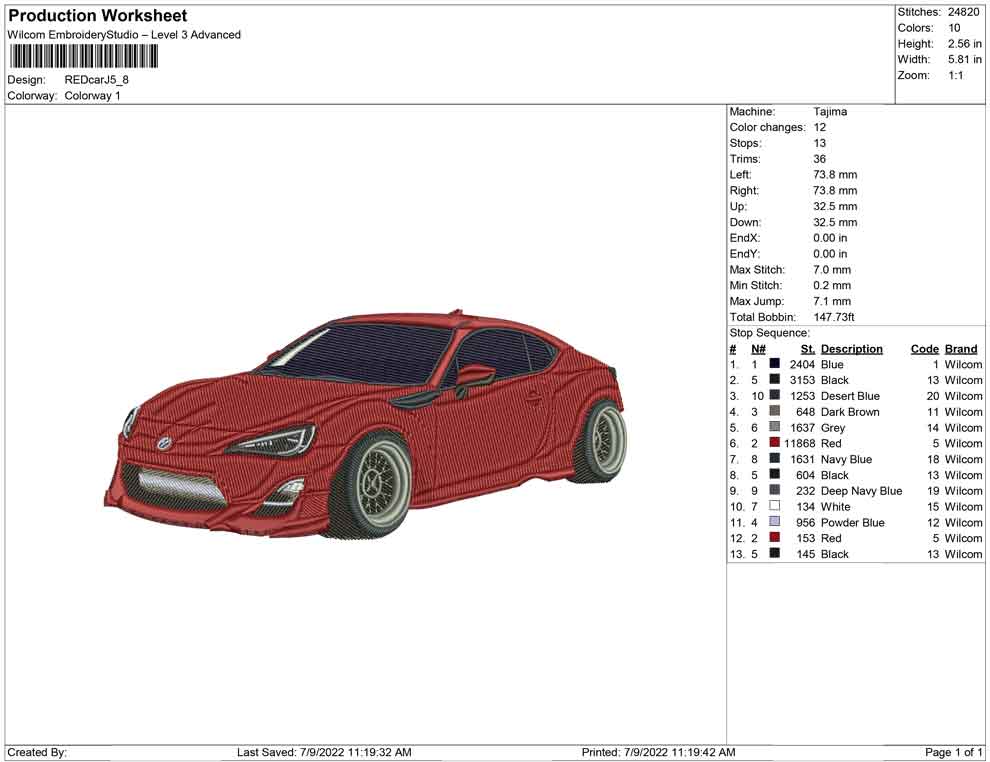Pick the Dark Brown thread swatch

click(775, 412)
